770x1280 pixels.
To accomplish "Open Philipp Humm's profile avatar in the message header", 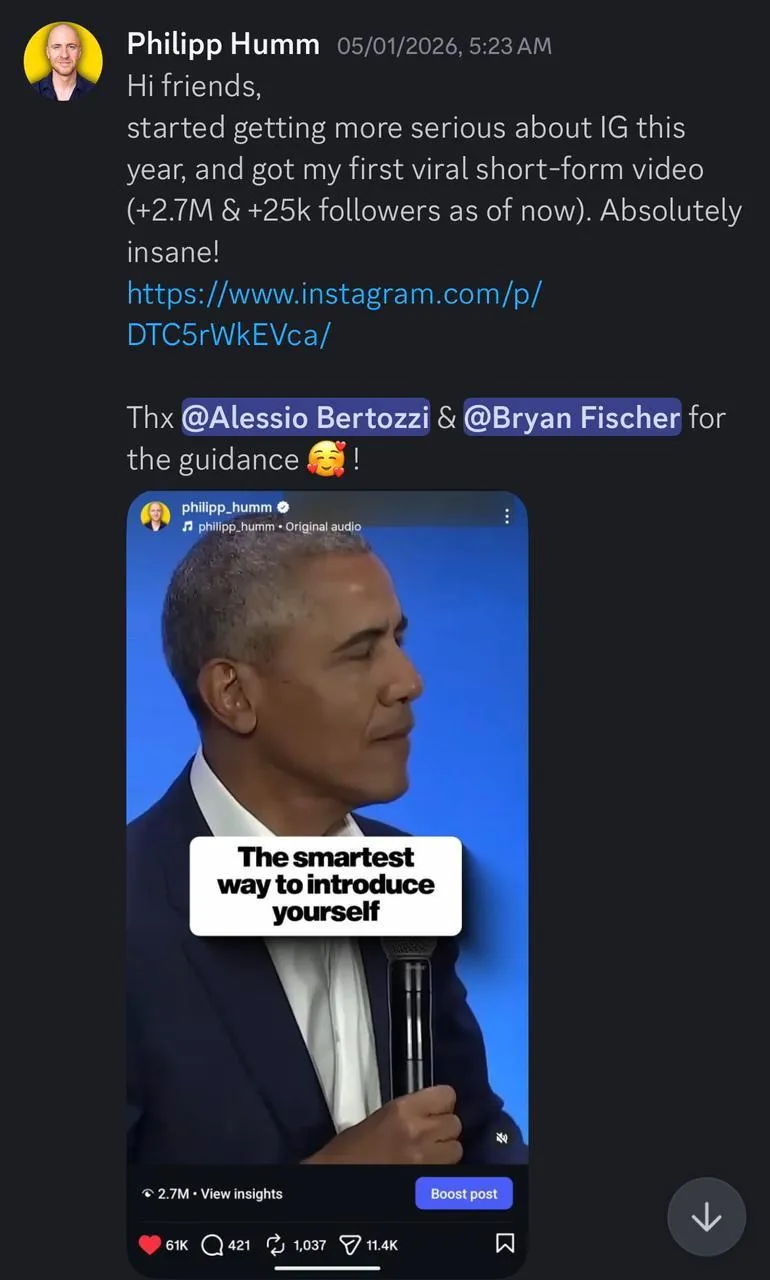I will (x=62, y=62).
